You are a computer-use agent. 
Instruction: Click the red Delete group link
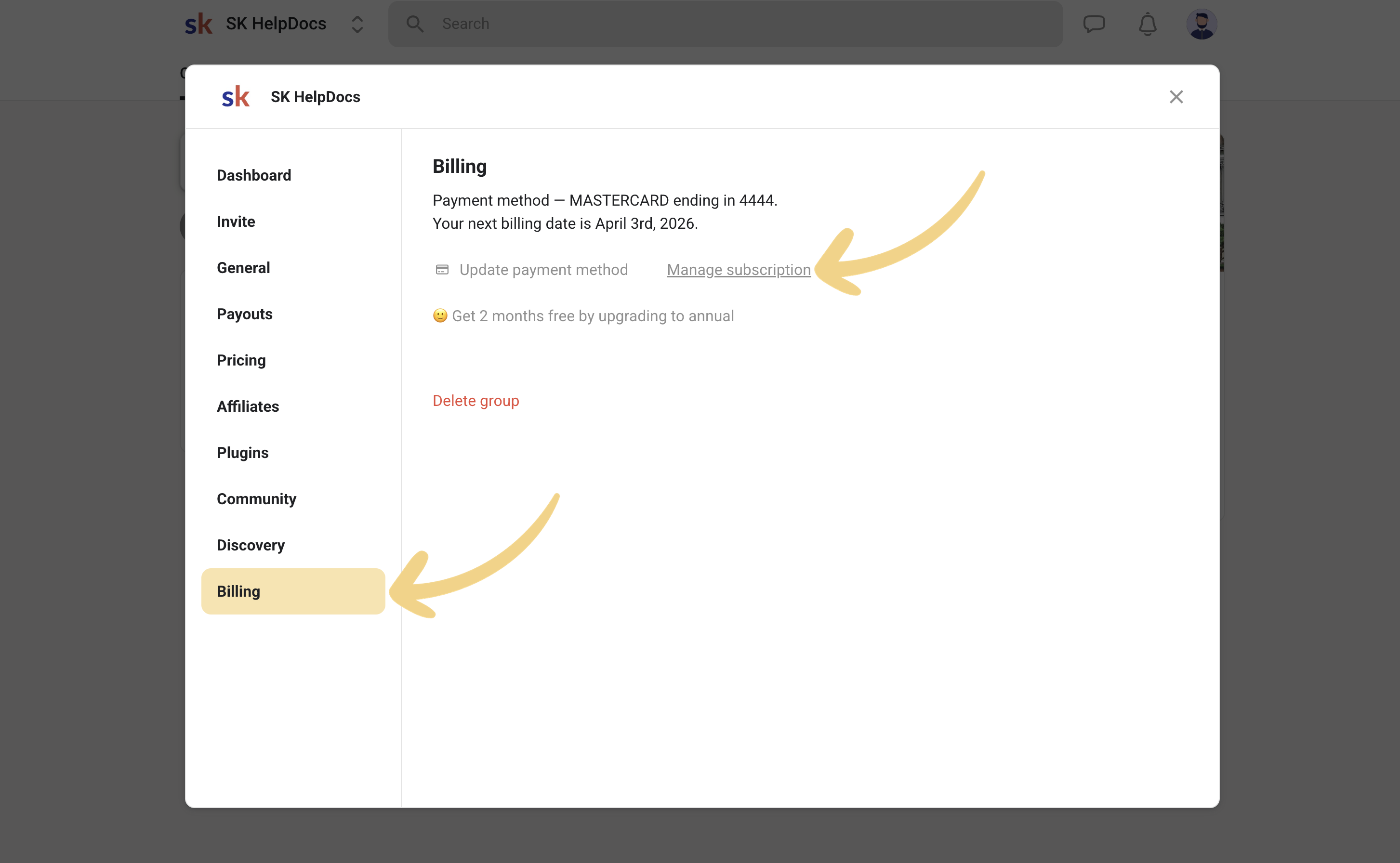[x=475, y=401]
